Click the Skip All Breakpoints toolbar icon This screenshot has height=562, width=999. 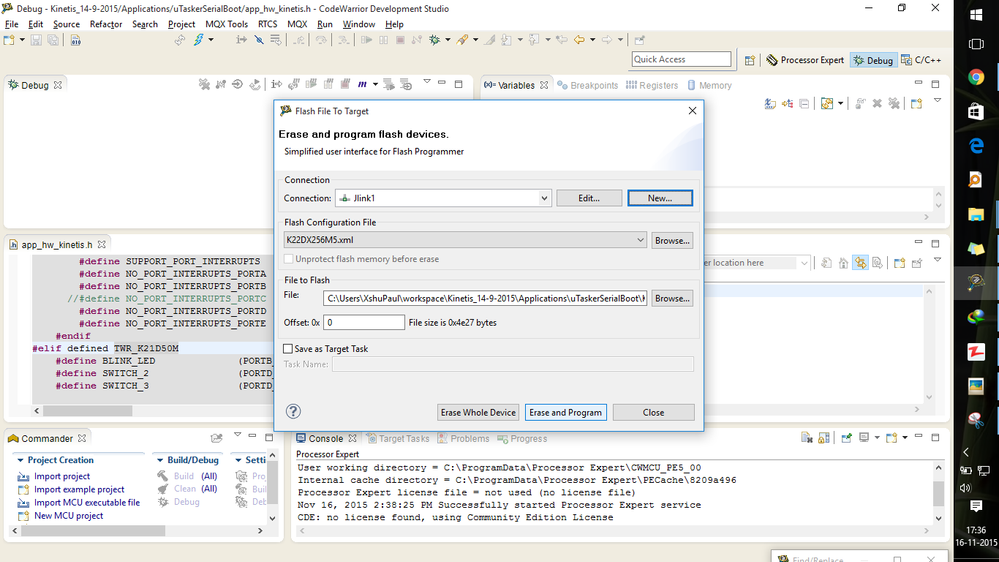coord(259,40)
